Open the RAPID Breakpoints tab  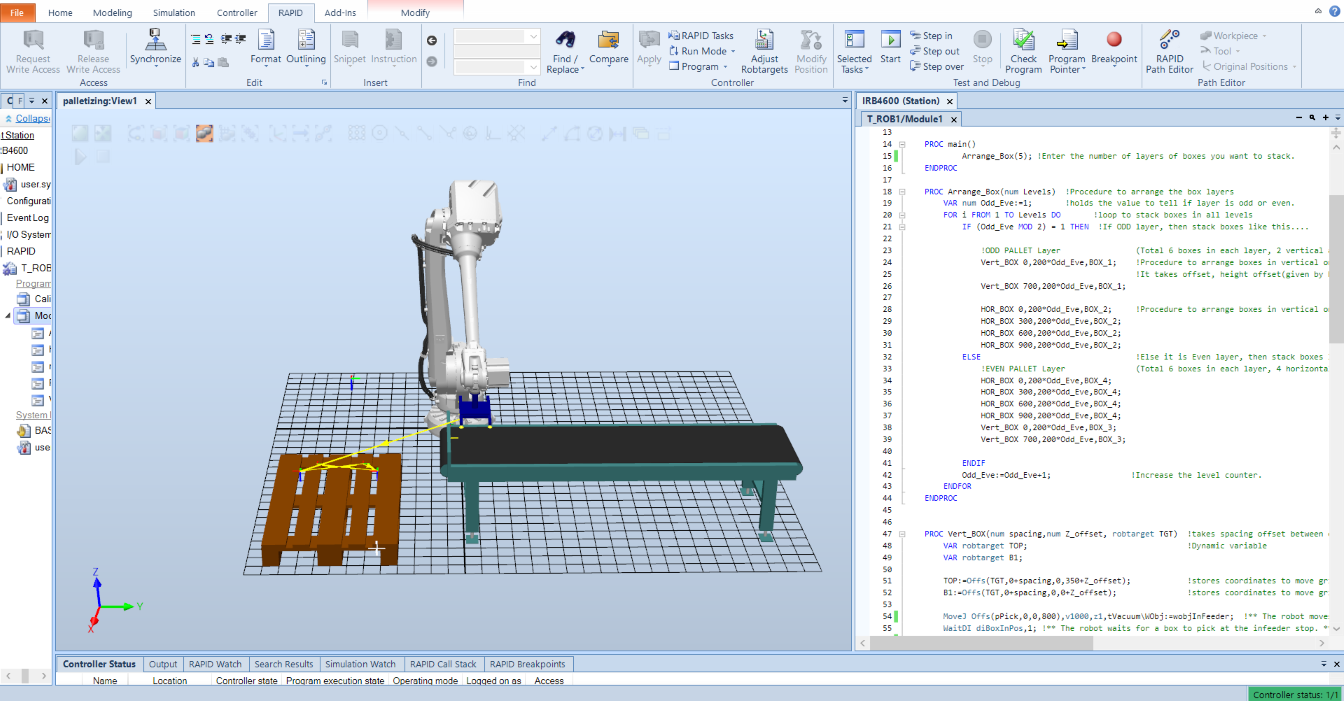tap(527, 664)
